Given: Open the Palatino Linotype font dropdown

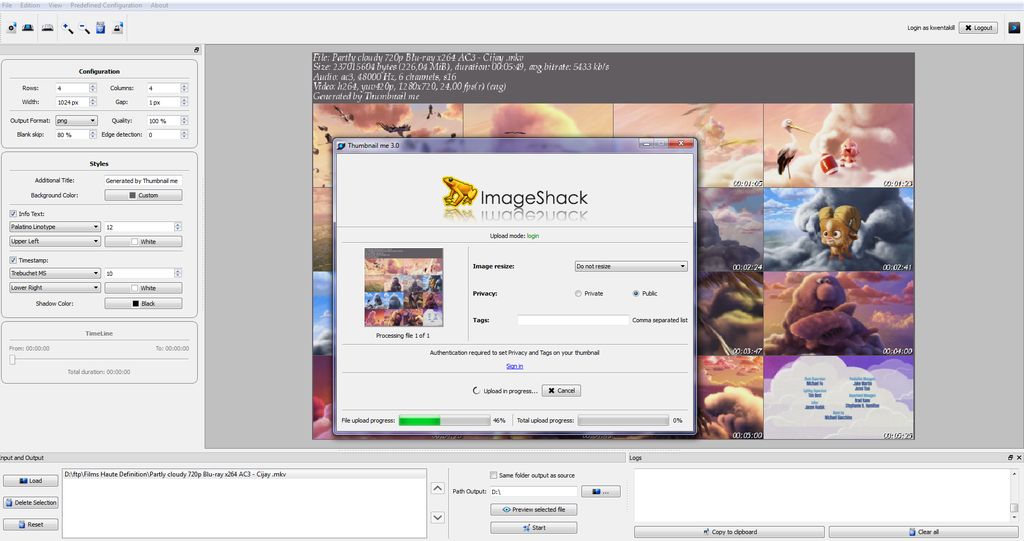Looking at the screenshot, I should [55, 227].
